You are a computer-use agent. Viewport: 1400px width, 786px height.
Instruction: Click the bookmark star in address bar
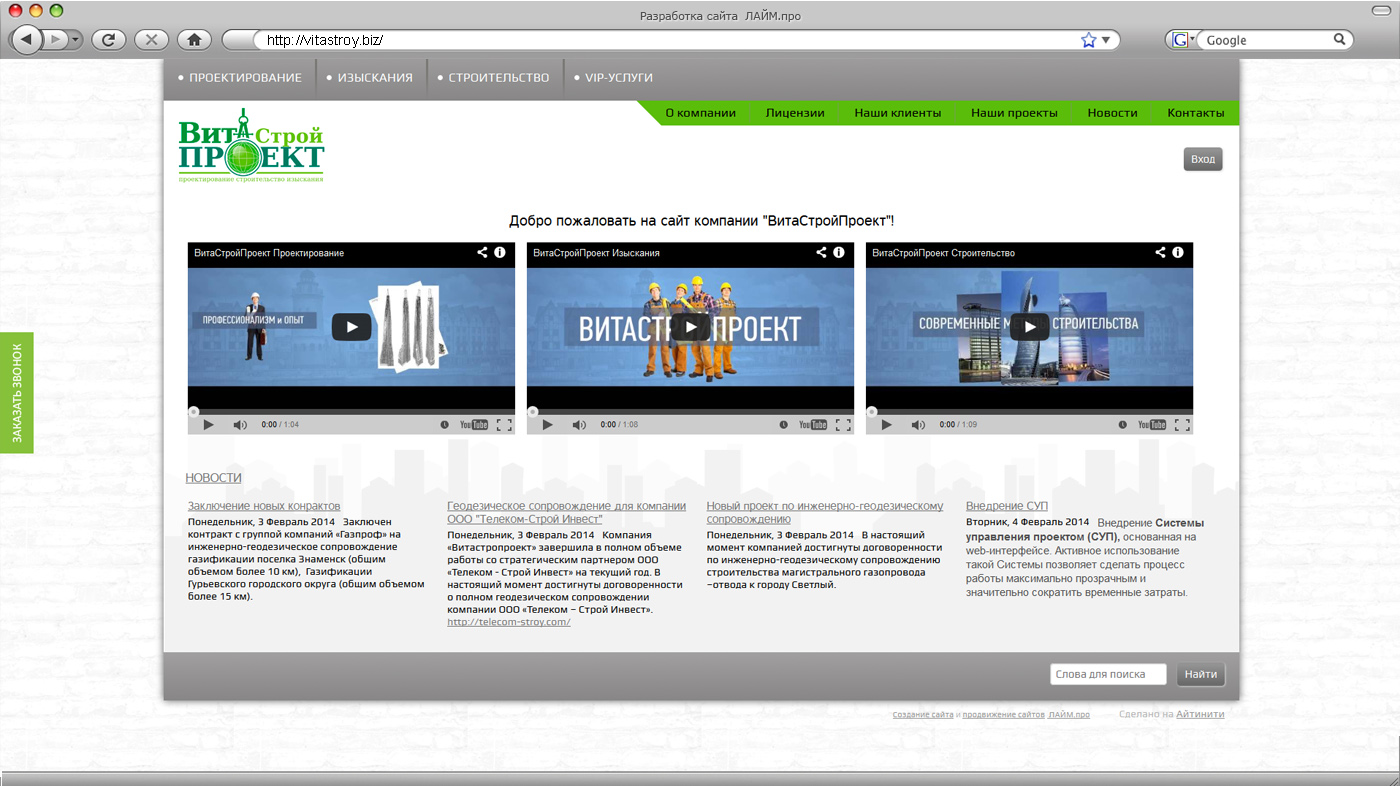tap(1088, 40)
